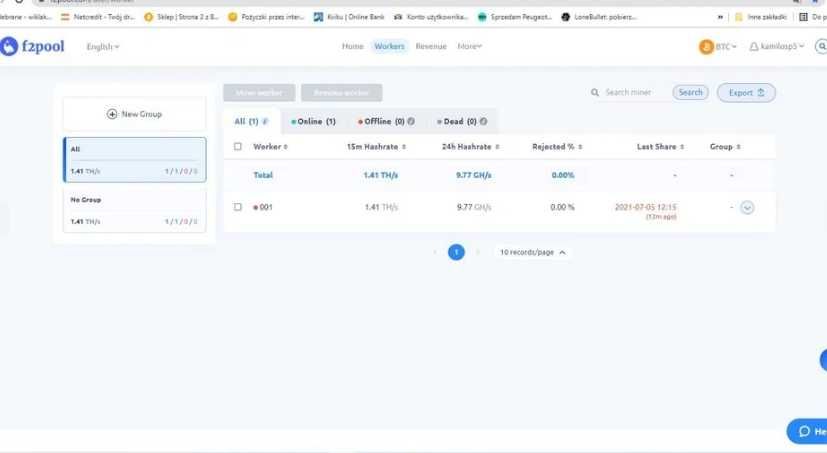Image resolution: width=827 pixels, height=453 pixels.
Task: Switch to the Dead (0) tab
Action: (x=462, y=121)
